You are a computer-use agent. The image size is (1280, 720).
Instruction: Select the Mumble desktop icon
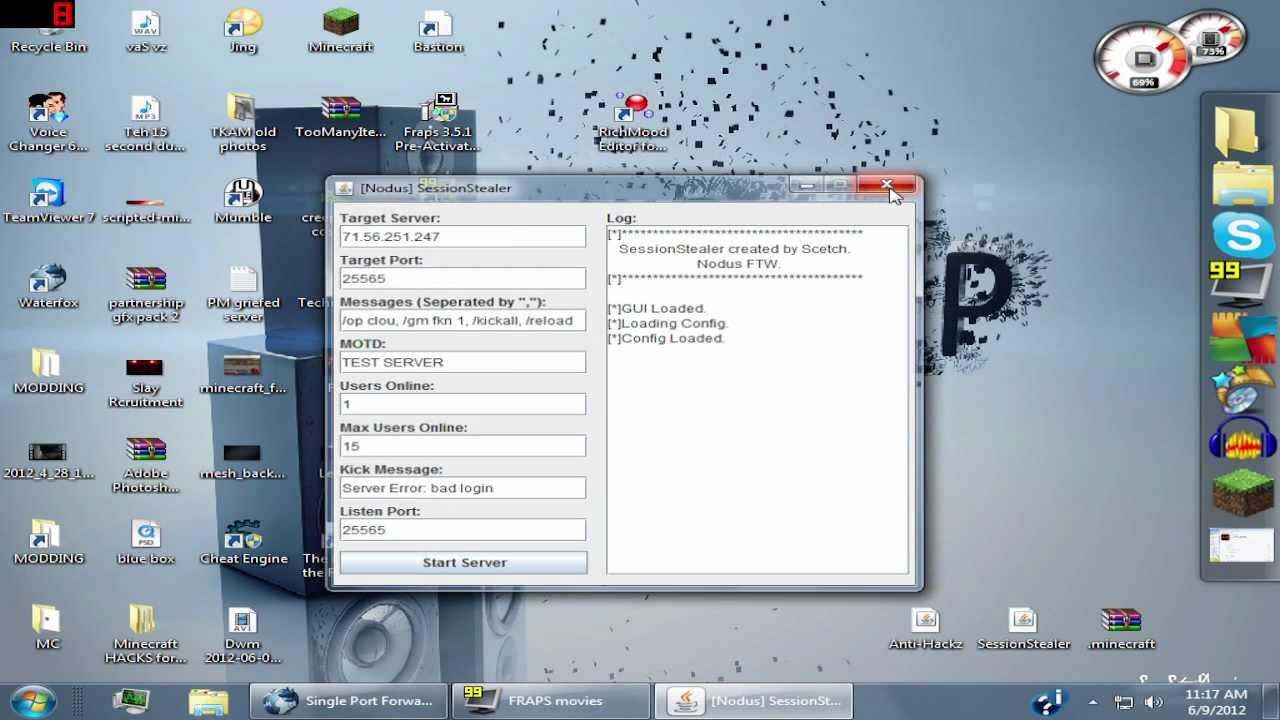point(243,201)
